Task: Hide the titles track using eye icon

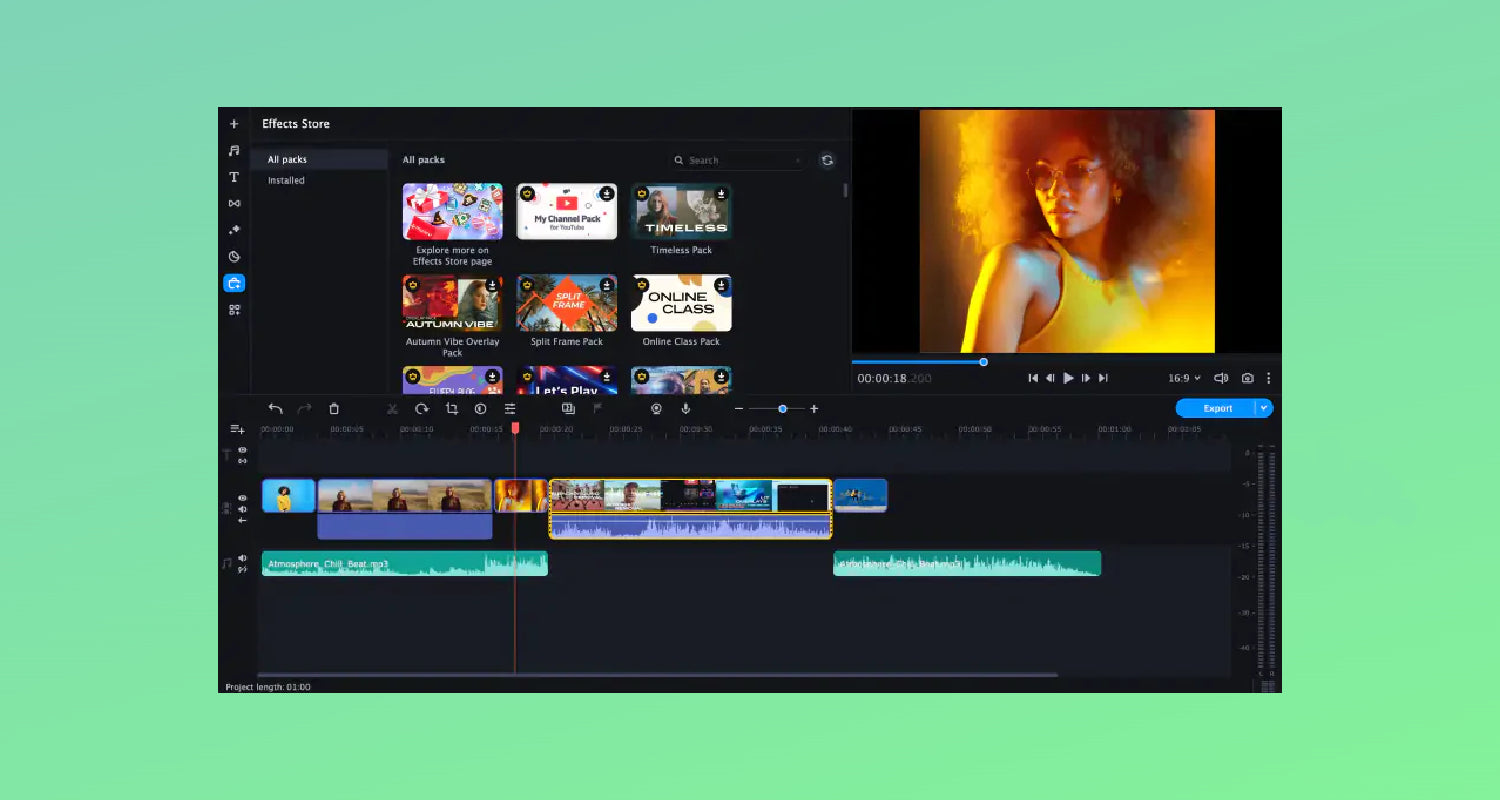Action: tap(242, 450)
